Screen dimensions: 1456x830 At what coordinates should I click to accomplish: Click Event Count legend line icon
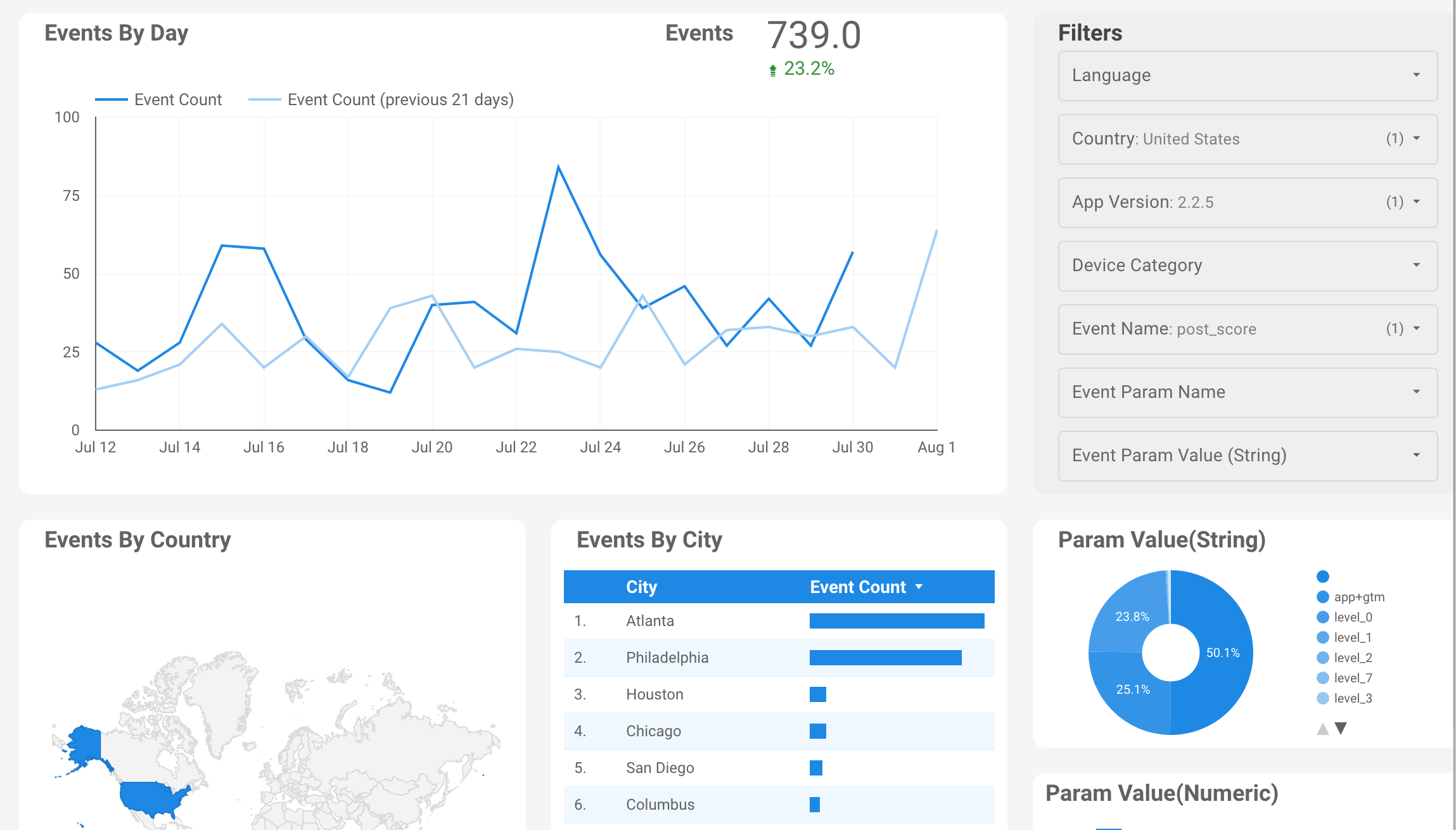pyautogui.click(x=112, y=99)
